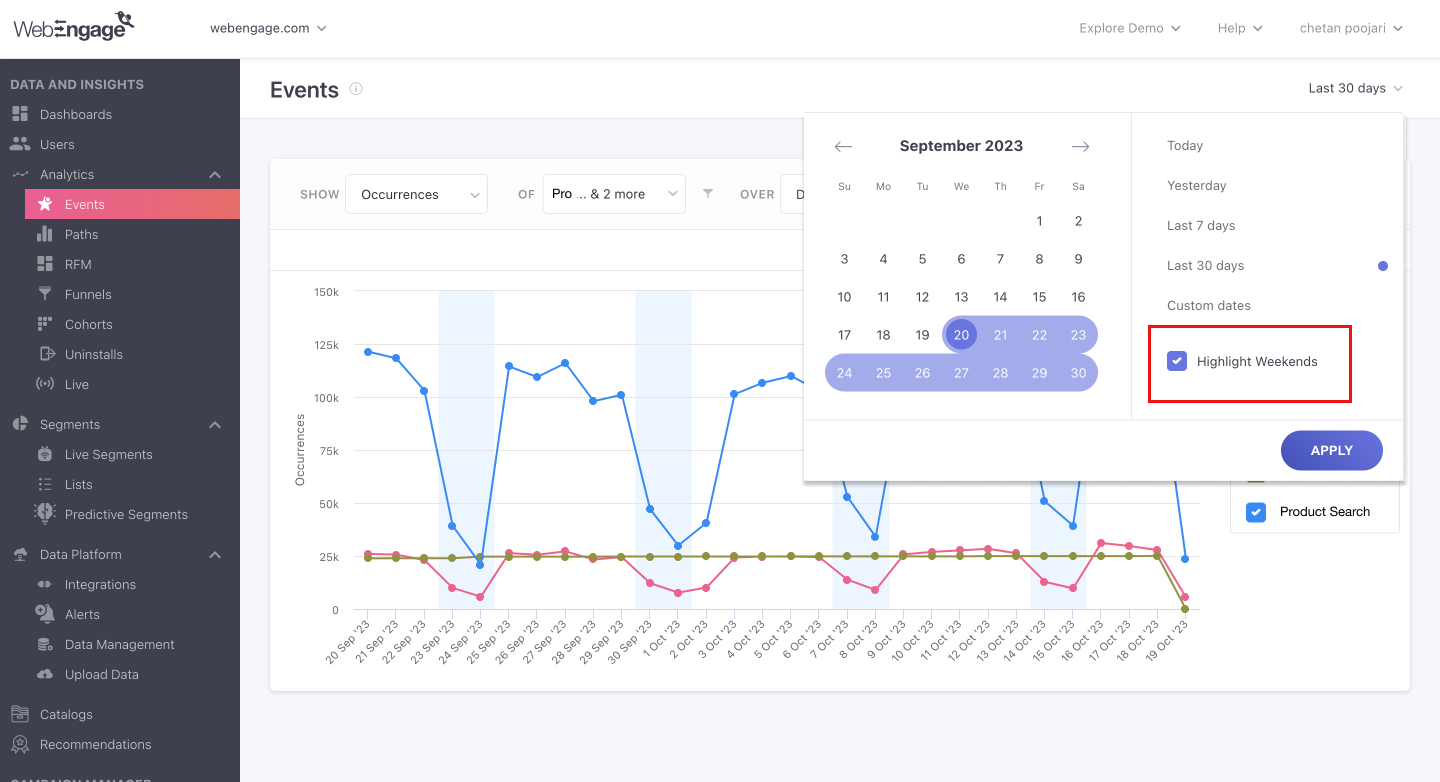This screenshot has height=782, width=1440.
Task: Click the Users icon in sidebar
Action: pyautogui.click(x=20, y=144)
